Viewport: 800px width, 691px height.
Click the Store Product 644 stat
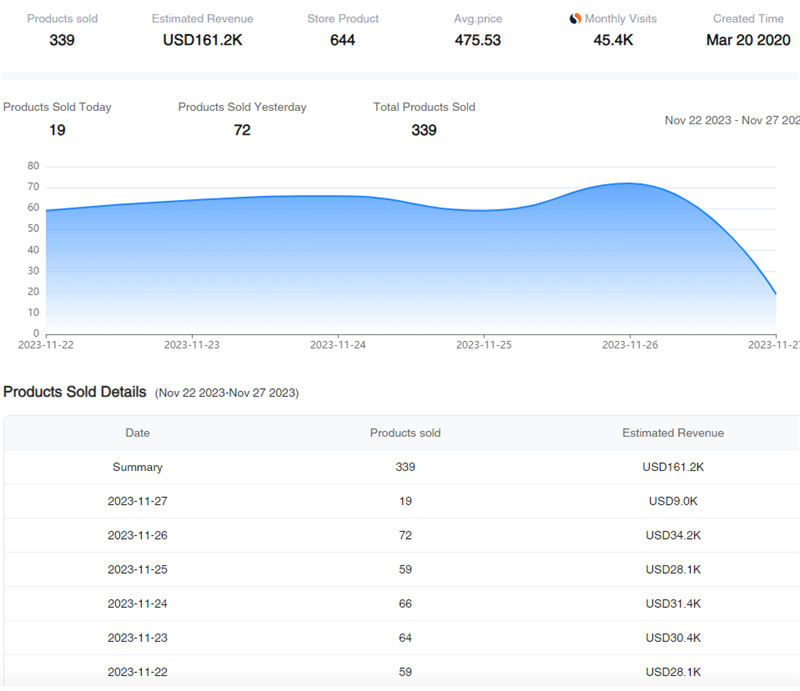[343, 40]
